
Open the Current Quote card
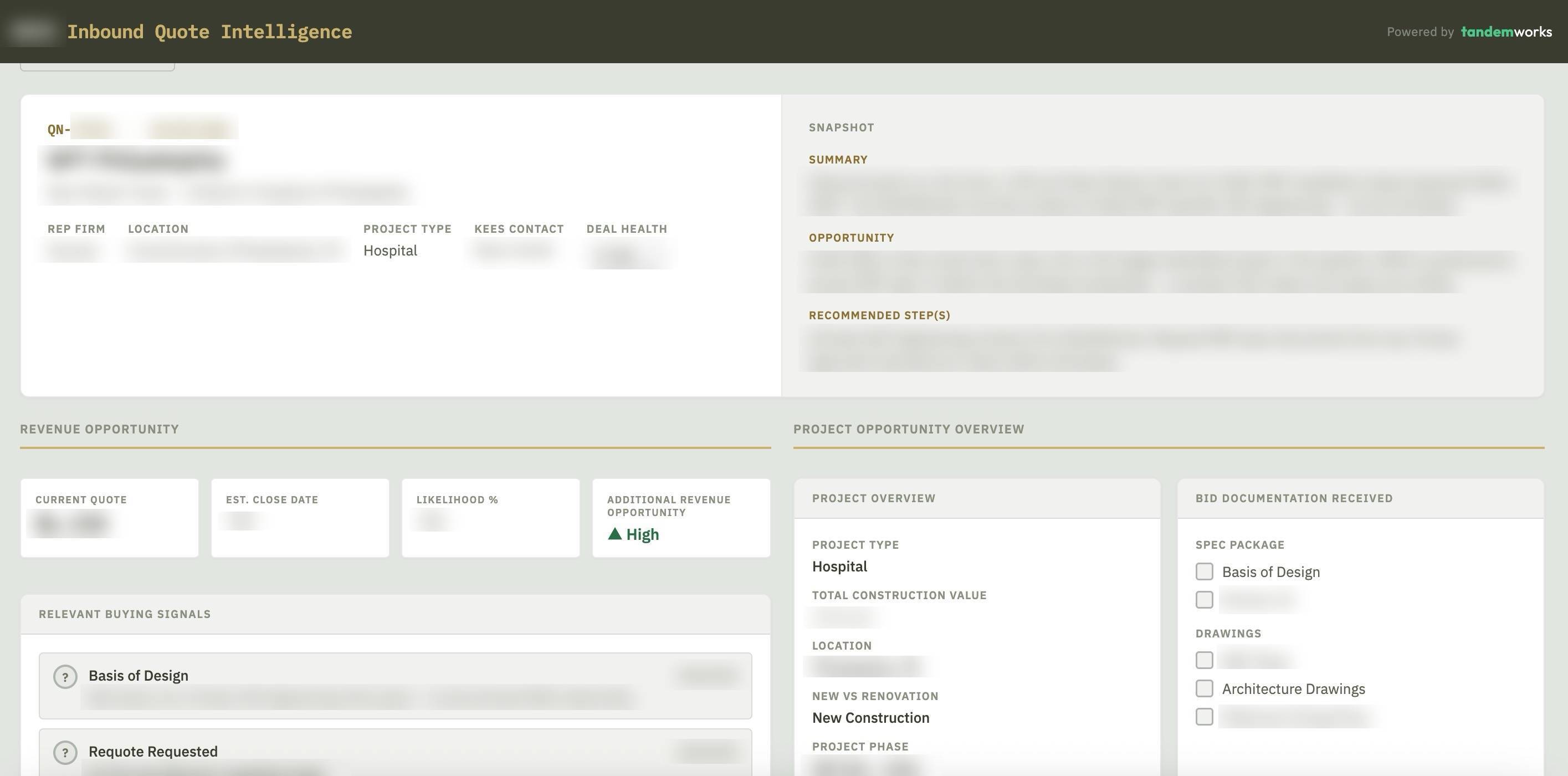coord(110,518)
